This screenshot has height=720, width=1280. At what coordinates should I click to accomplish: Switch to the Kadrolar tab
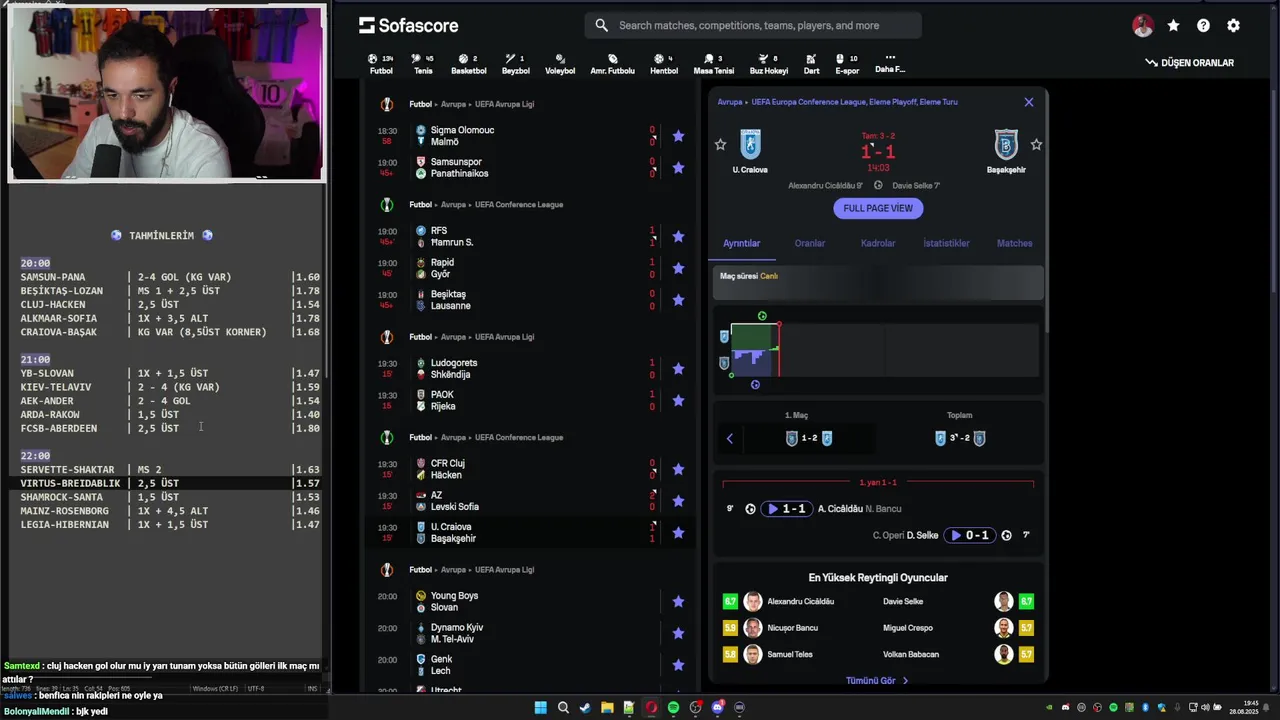(x=878, y=243)
